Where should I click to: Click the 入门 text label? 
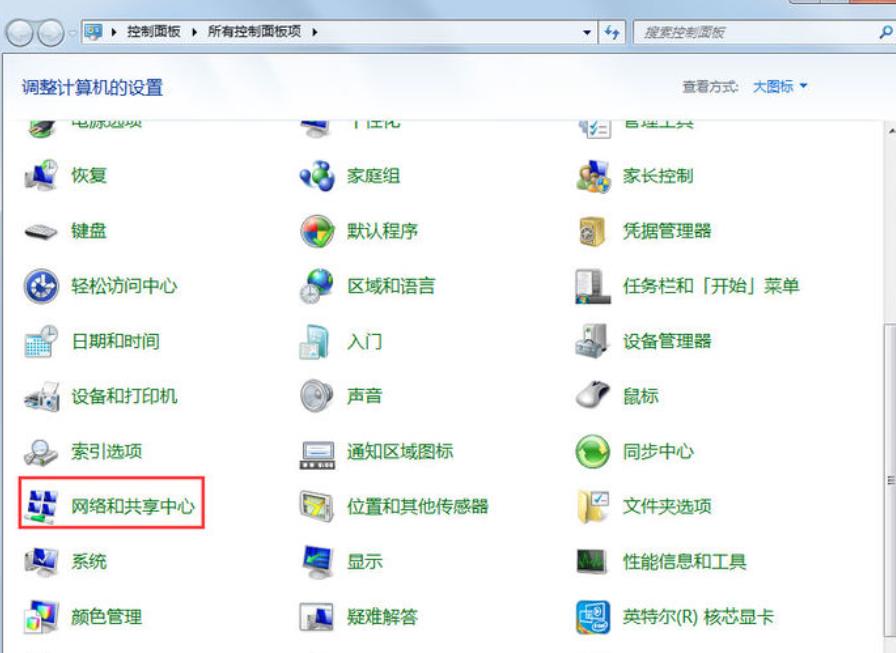coord(364,341)
